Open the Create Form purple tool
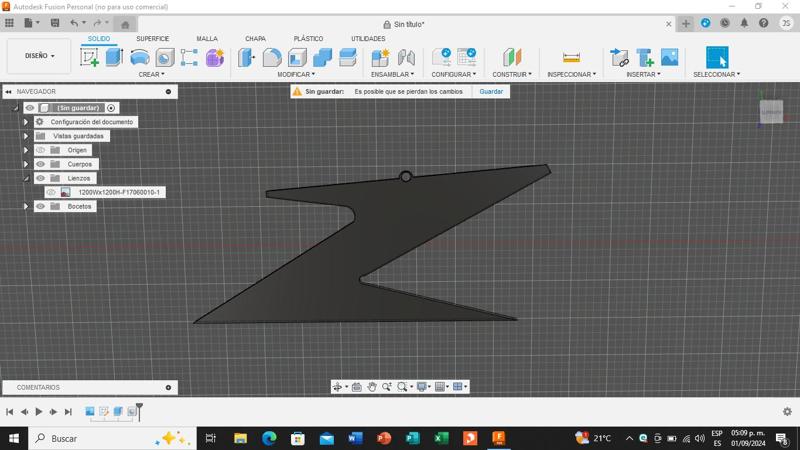Image resolution: width=800 pixels, height=450 pixels. [x=215, y=58]
